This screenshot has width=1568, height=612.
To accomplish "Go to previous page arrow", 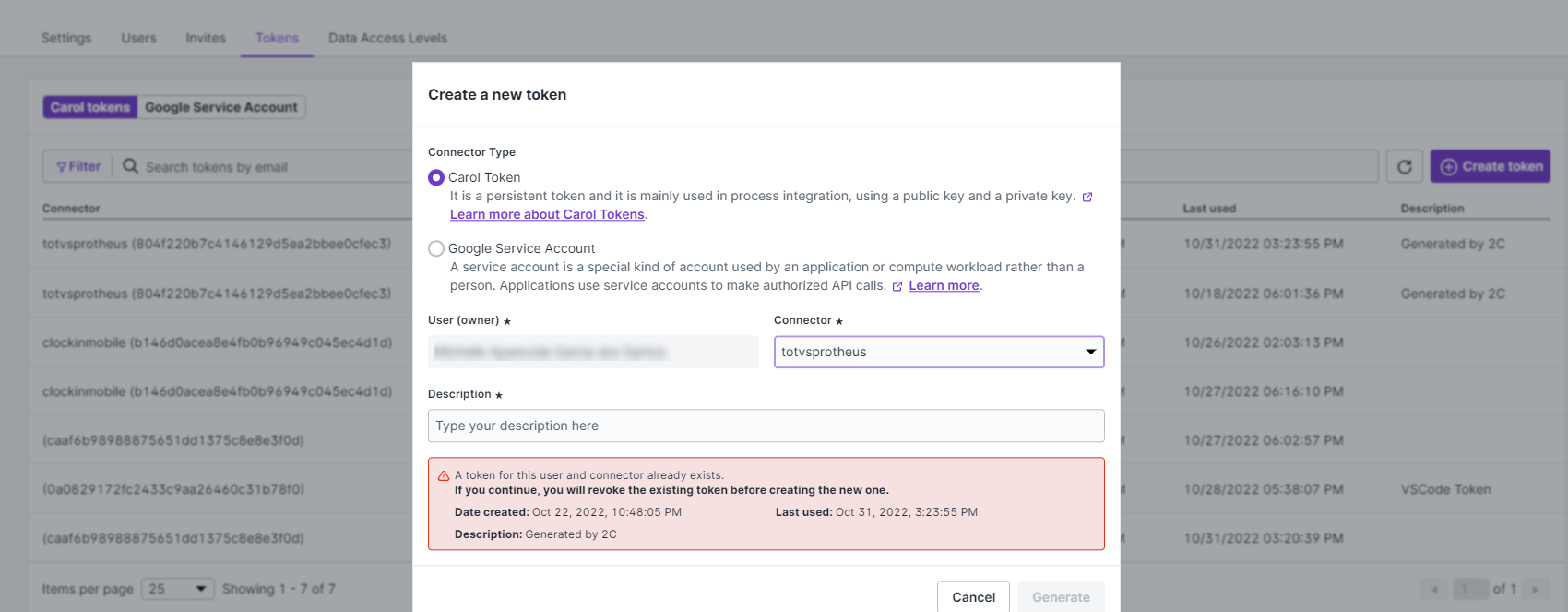I will [1434, 589].
